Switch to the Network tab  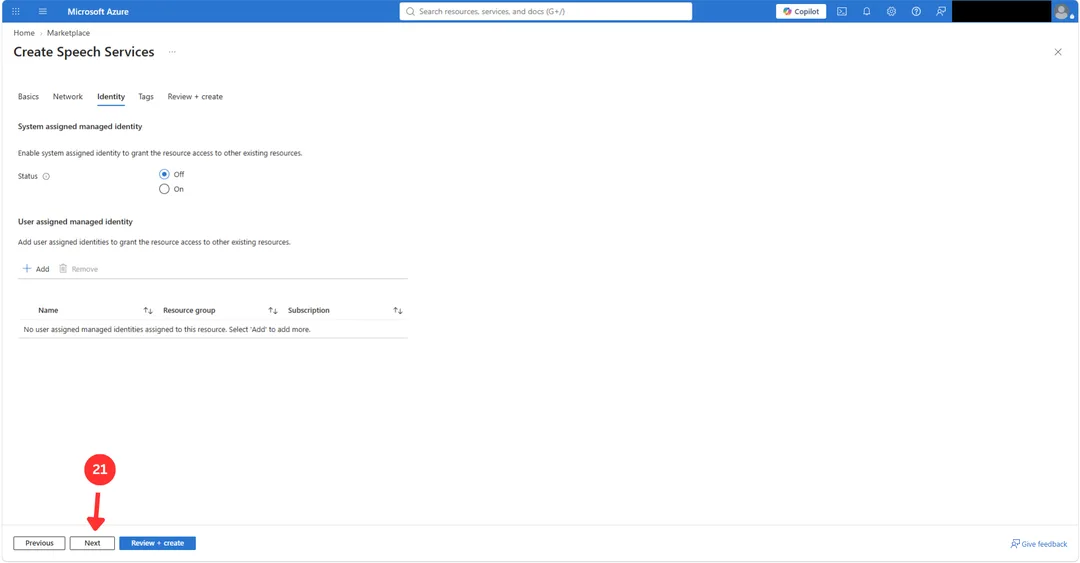68,96
